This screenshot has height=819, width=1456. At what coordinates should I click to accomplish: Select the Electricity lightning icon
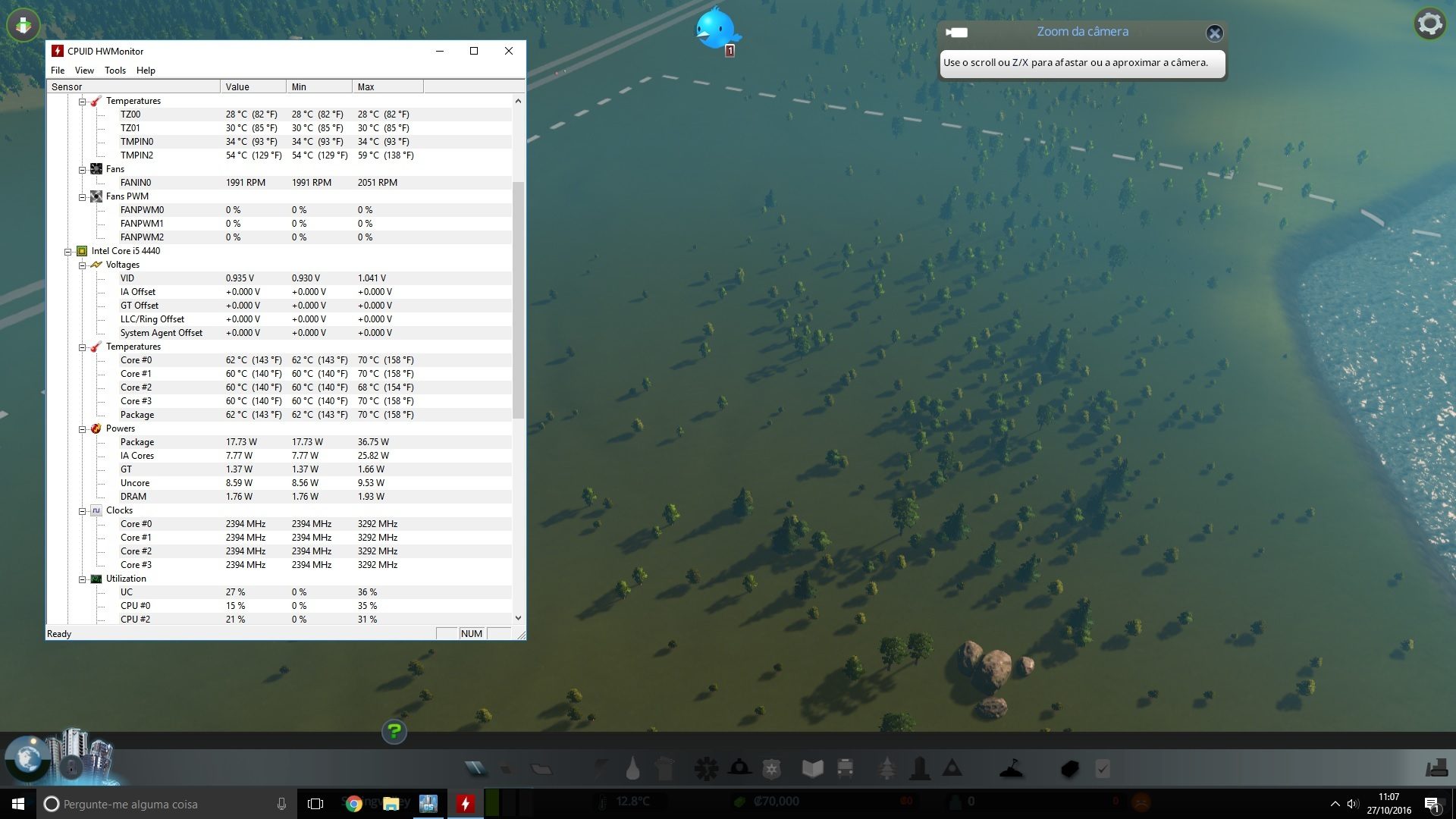point(601,769)
